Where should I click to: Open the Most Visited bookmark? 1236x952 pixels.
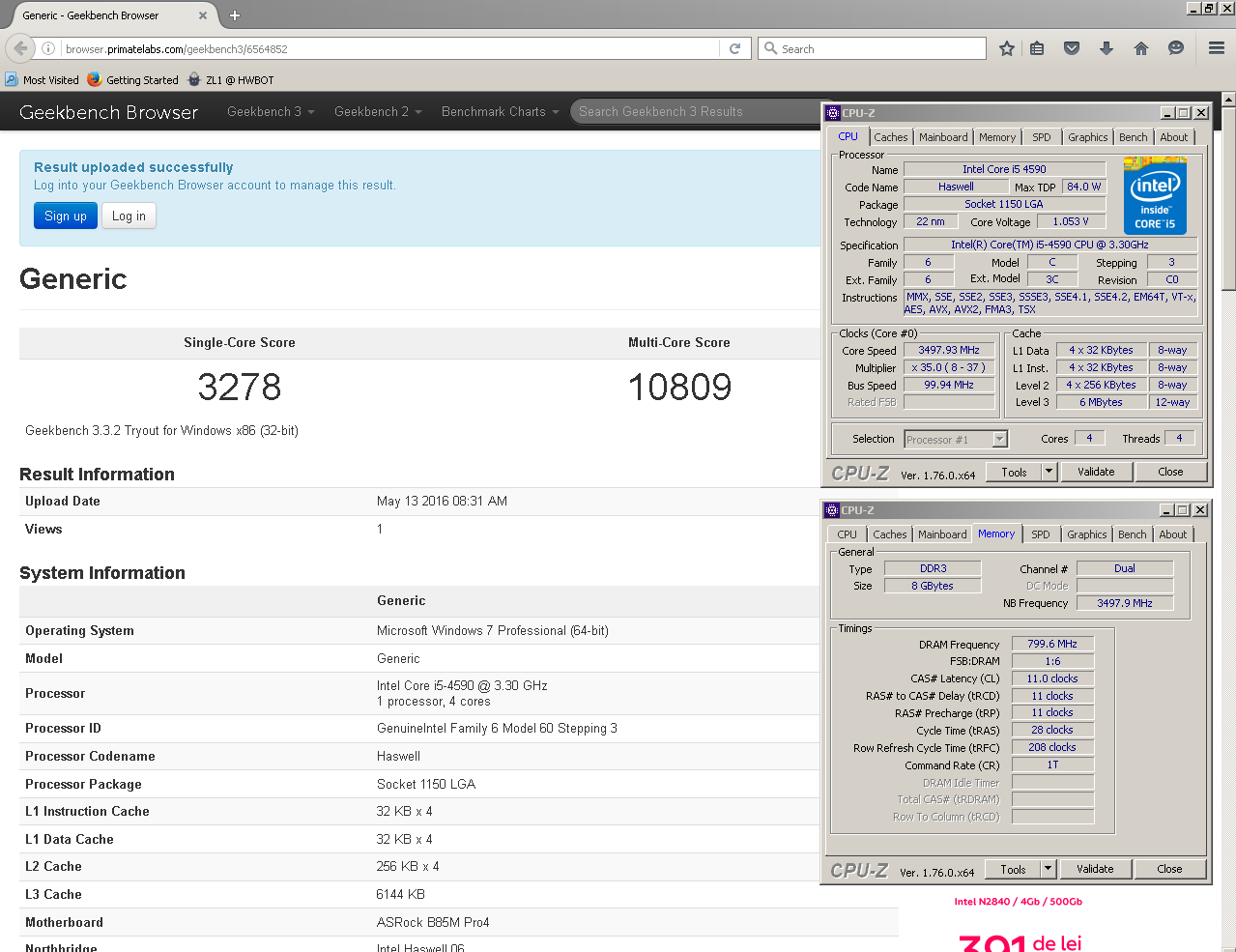coord(43,80)
